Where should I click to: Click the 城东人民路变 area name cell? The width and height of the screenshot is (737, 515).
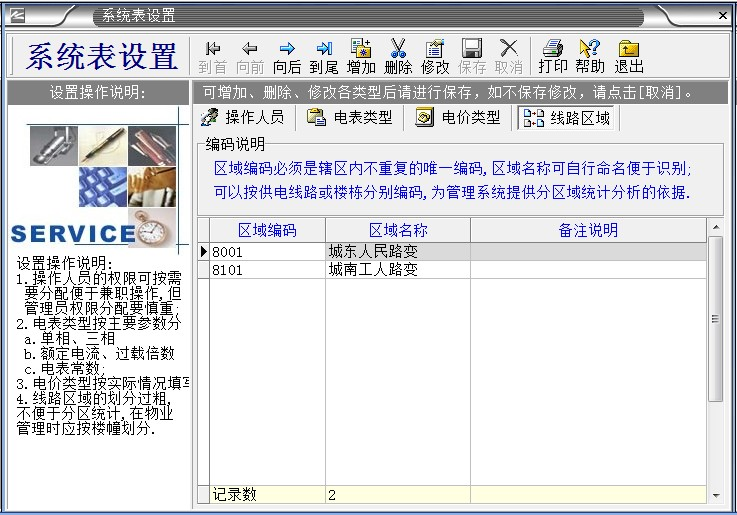(397, 252)
